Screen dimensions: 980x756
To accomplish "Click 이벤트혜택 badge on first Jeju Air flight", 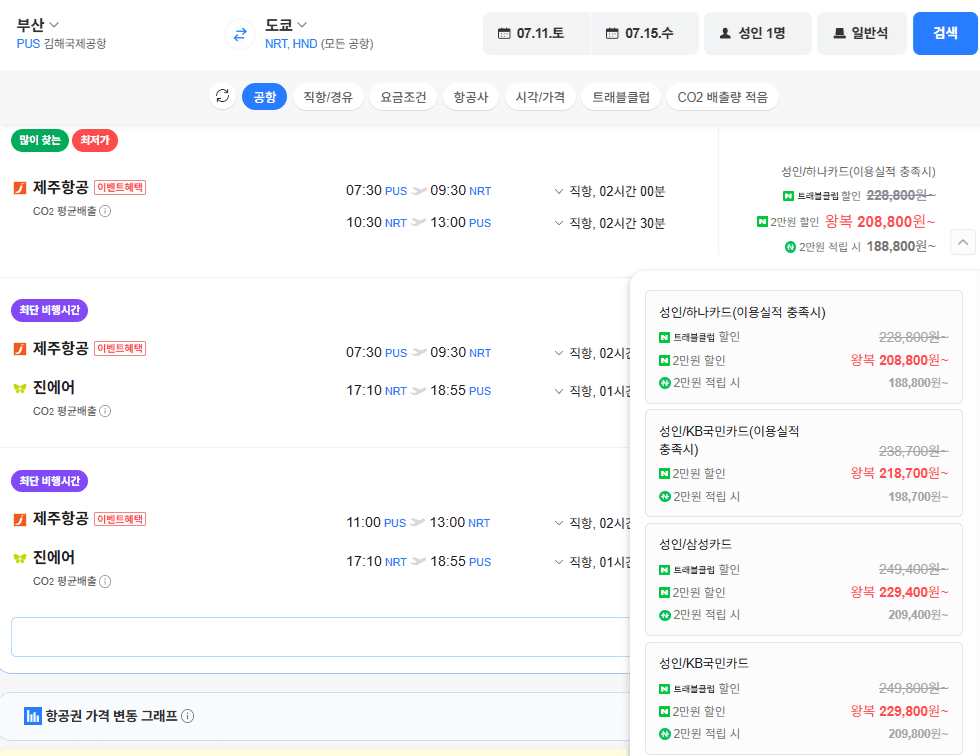I will [x=120, y=187].
